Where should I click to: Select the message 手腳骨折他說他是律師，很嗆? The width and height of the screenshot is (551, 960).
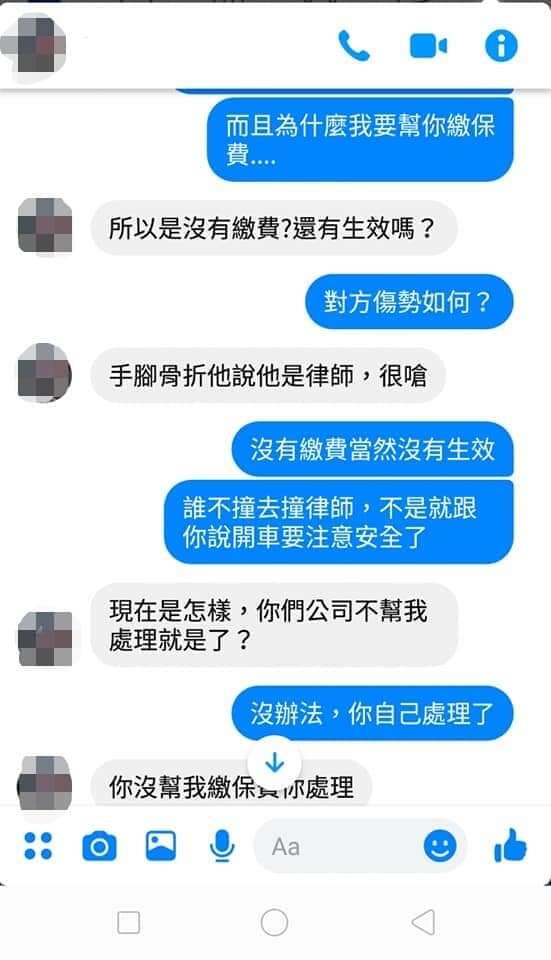pyautogui.click(x=268, y=375)
